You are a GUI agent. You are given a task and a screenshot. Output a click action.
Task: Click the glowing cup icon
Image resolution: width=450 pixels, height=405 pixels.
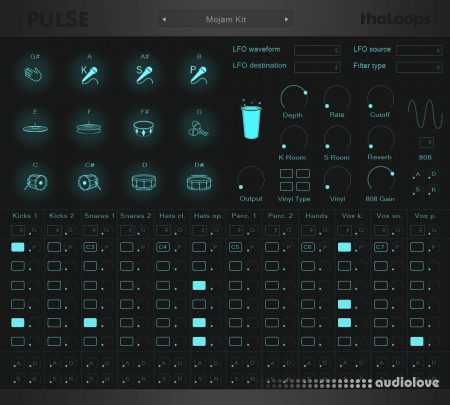[x=251, y=119]
